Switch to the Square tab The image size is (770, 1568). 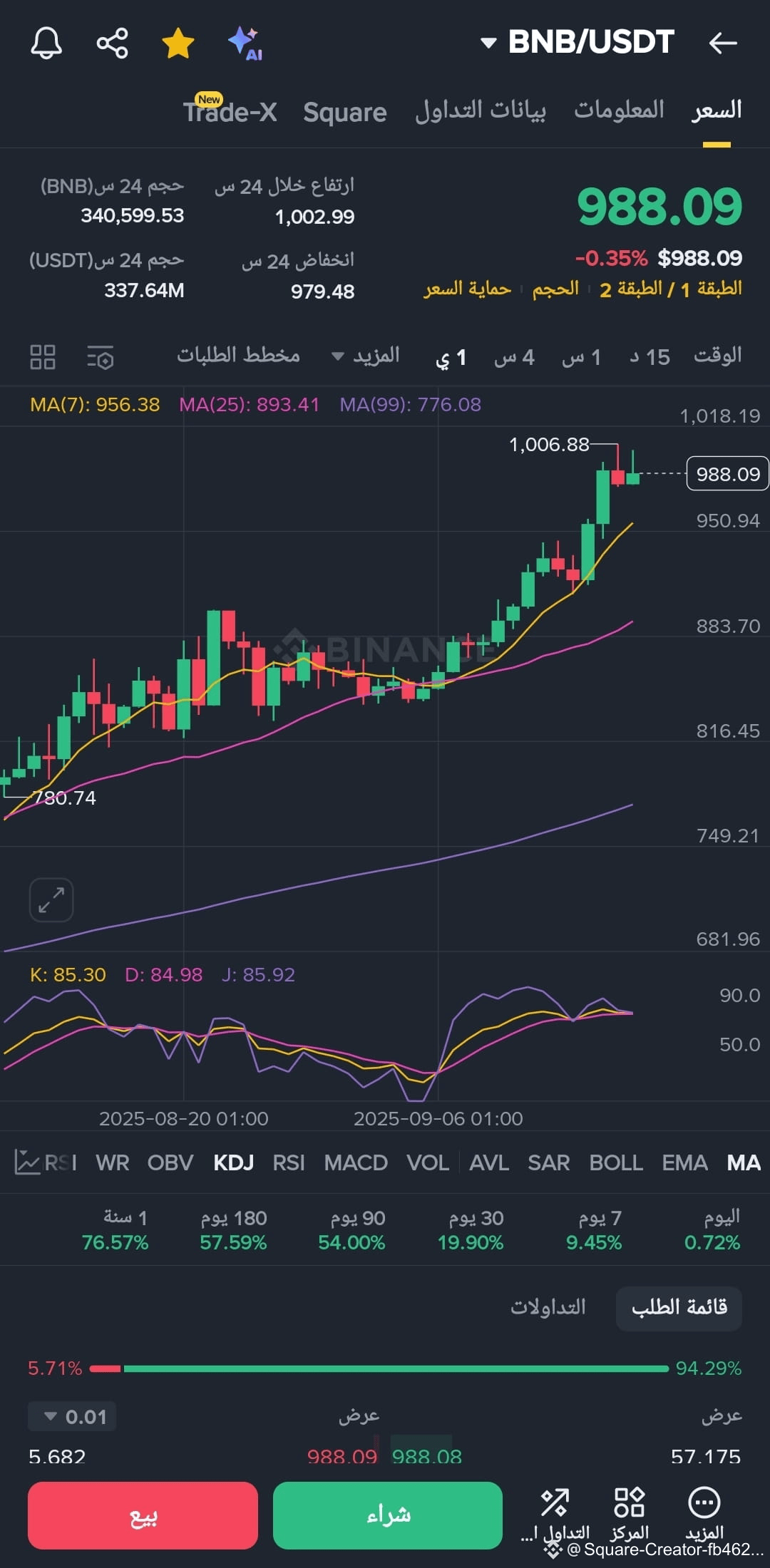click(345, 112)
